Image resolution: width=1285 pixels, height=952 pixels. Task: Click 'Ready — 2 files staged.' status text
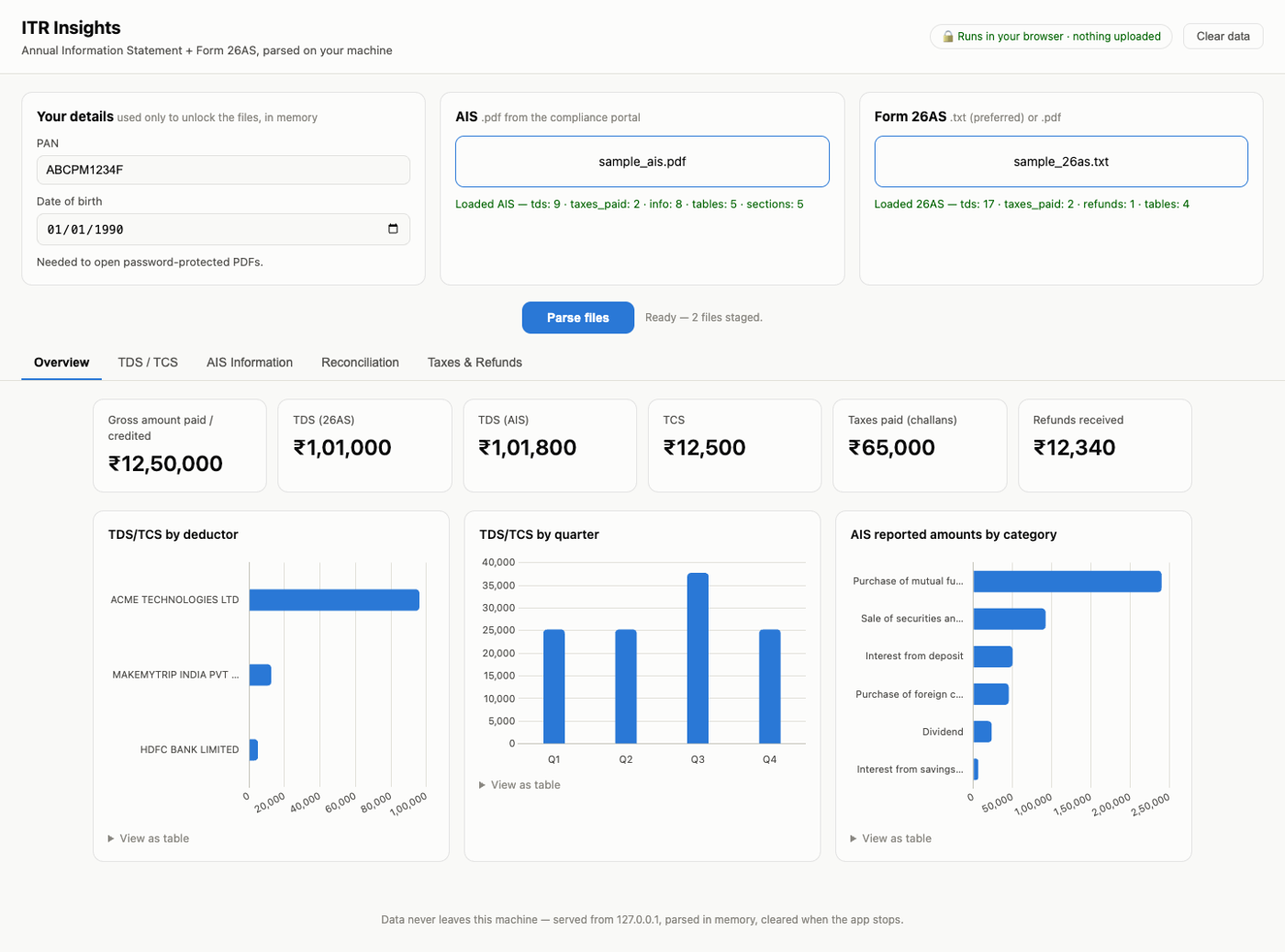tap(704, 318)
